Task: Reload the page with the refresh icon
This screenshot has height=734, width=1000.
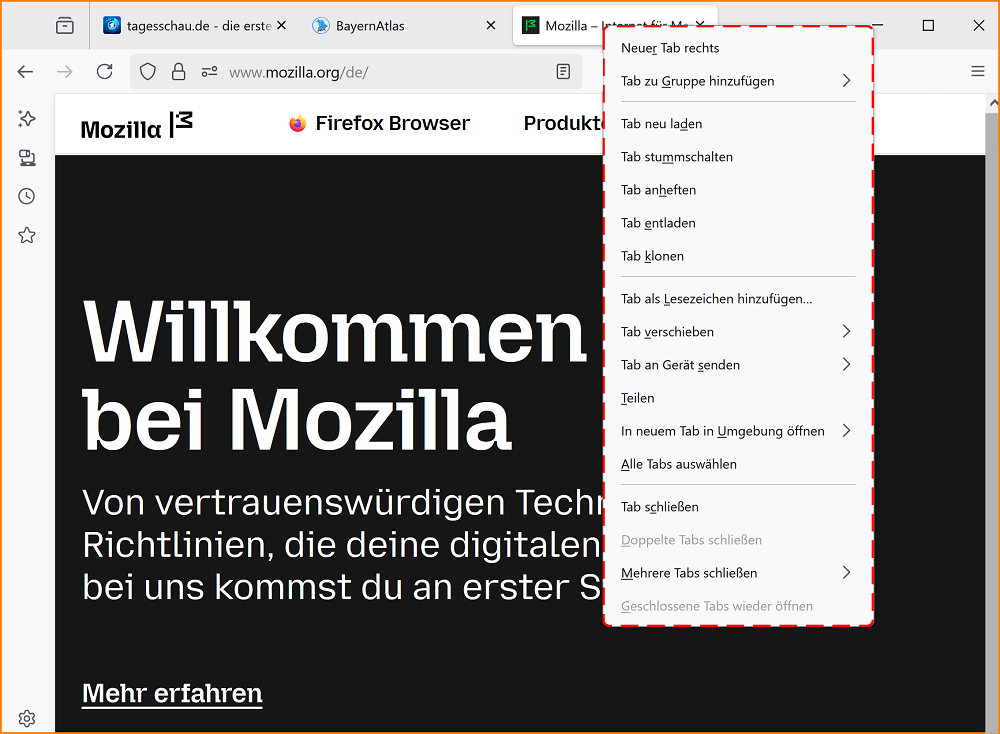Action: (104, 71)
